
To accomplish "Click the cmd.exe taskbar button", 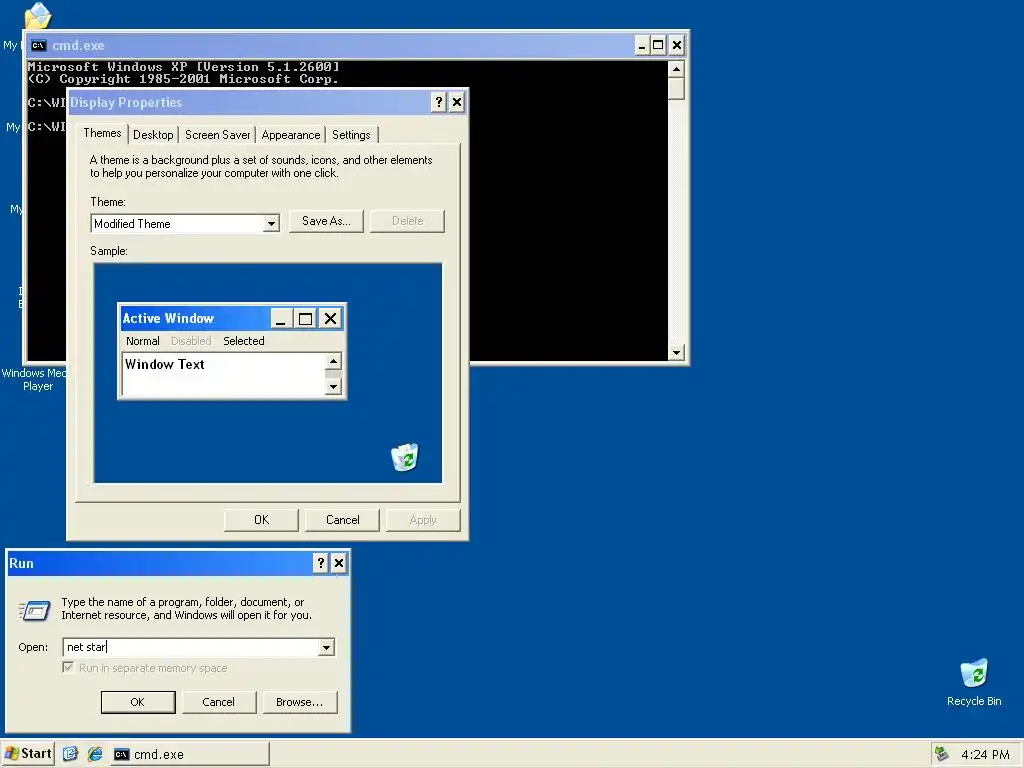I will (x=190, y=754).
